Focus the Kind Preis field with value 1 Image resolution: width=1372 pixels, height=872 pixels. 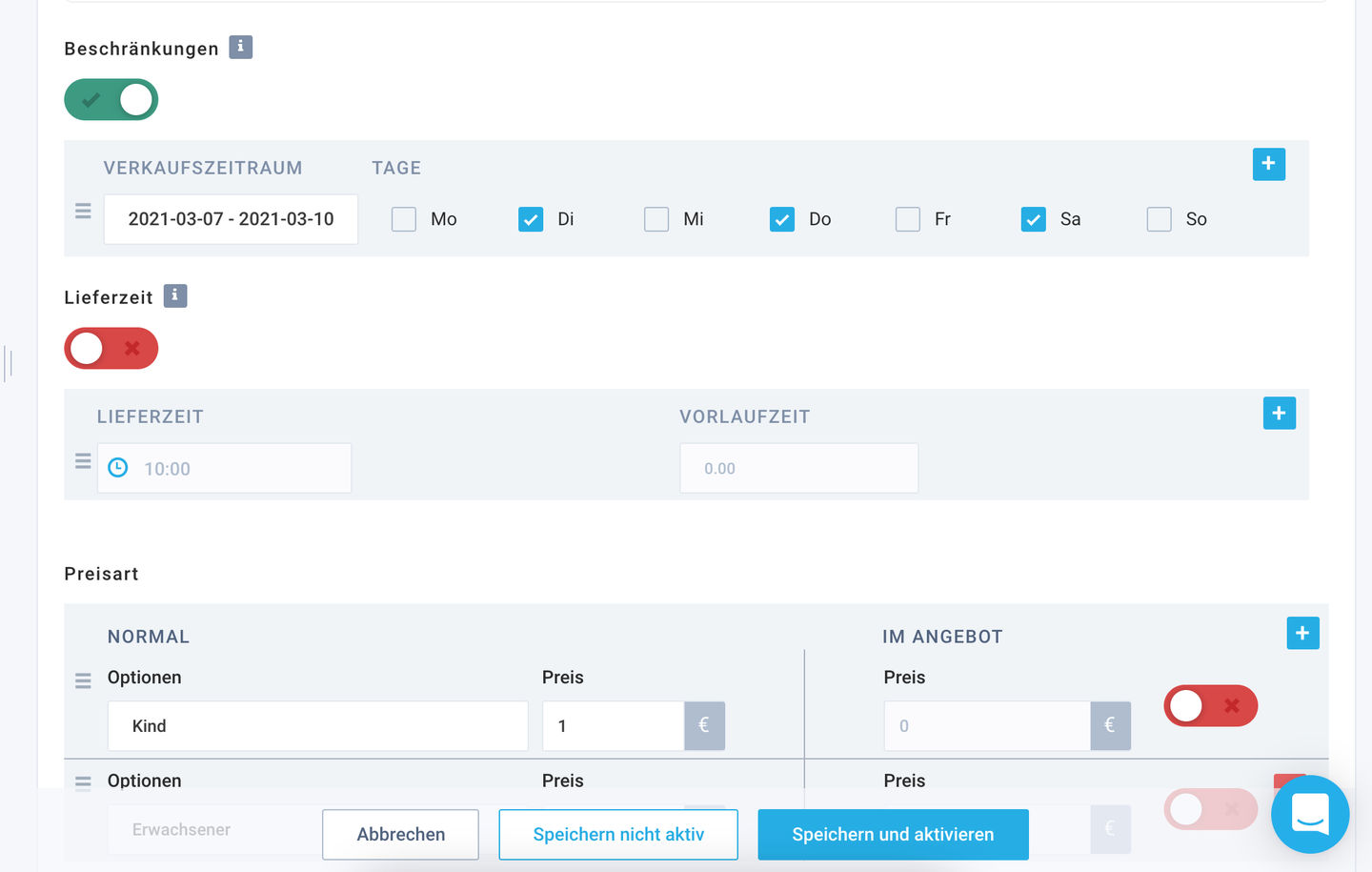pyautogui.click(x=614, y=725)
